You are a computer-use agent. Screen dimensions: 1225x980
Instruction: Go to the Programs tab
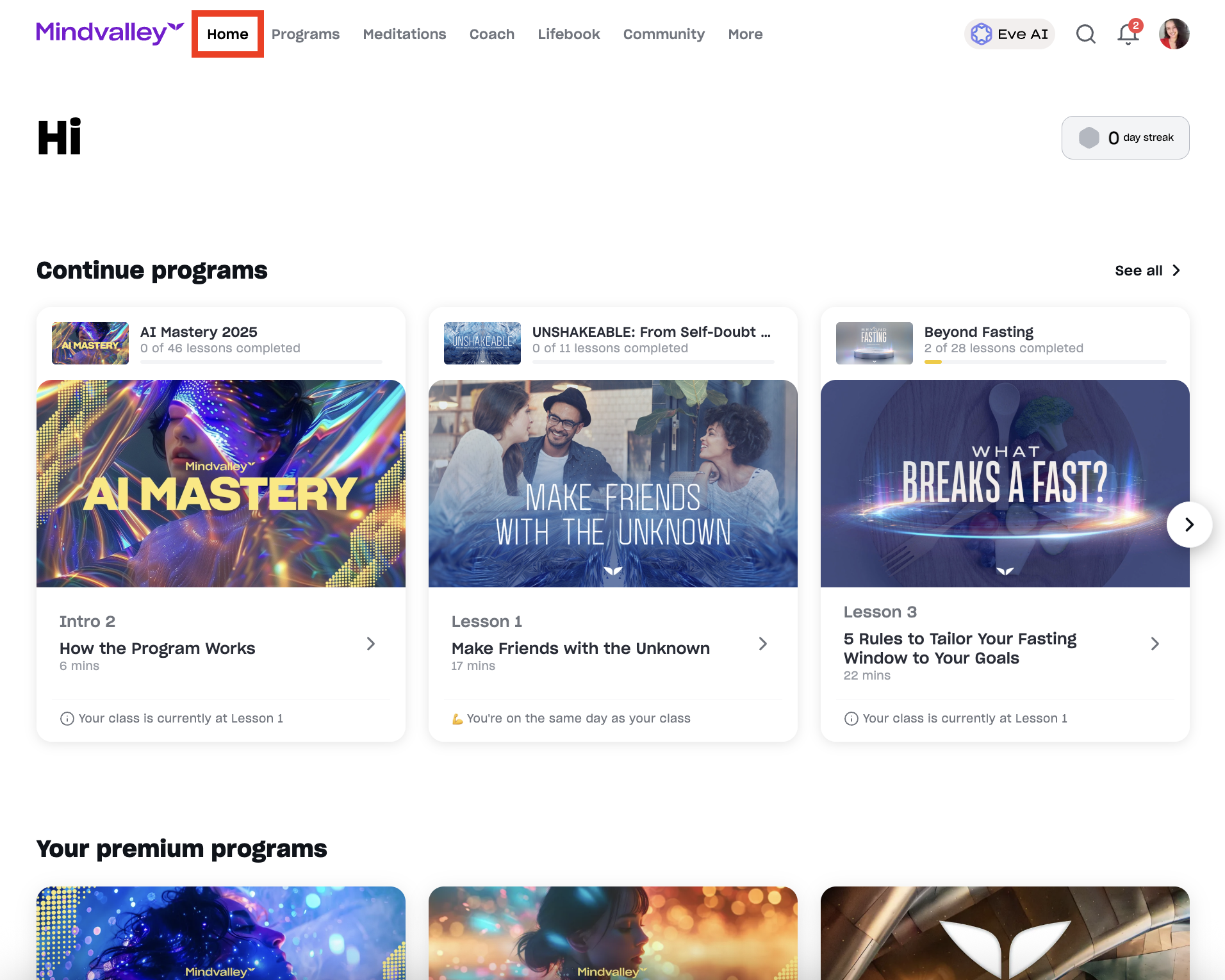click(305, 34)
